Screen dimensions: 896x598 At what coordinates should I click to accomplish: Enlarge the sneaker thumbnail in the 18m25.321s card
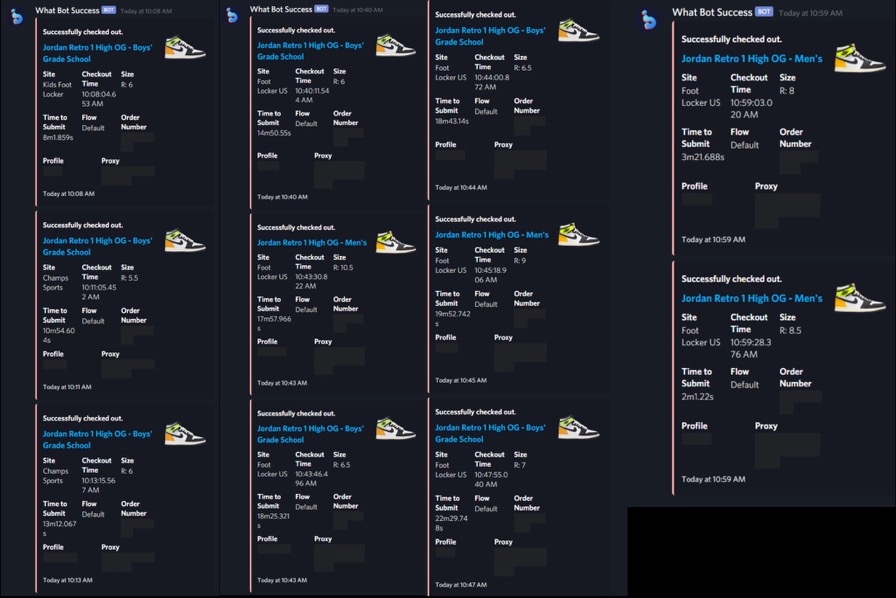[395, 429]
